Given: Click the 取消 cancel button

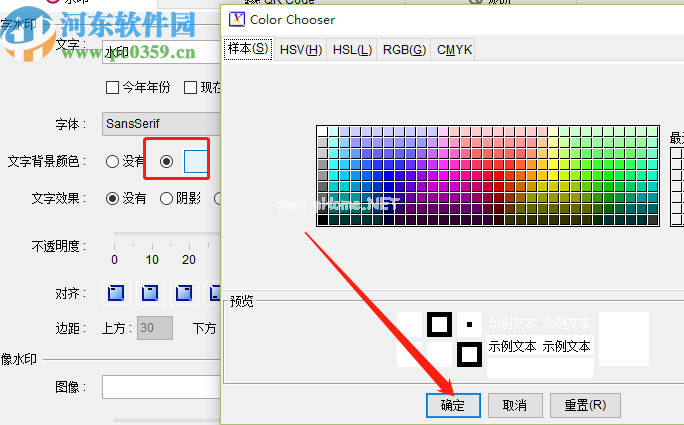Looking at the screenshot, I should coord(515,405).
